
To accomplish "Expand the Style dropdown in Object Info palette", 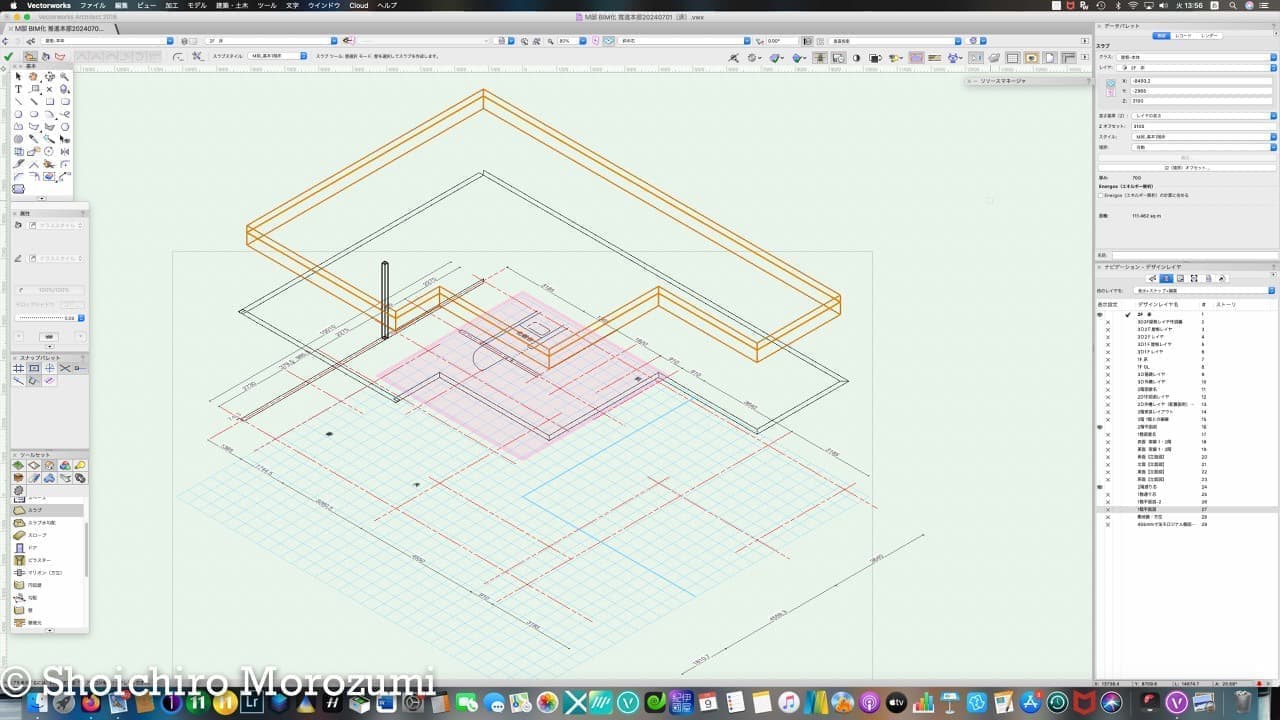I will [1201, 136].
